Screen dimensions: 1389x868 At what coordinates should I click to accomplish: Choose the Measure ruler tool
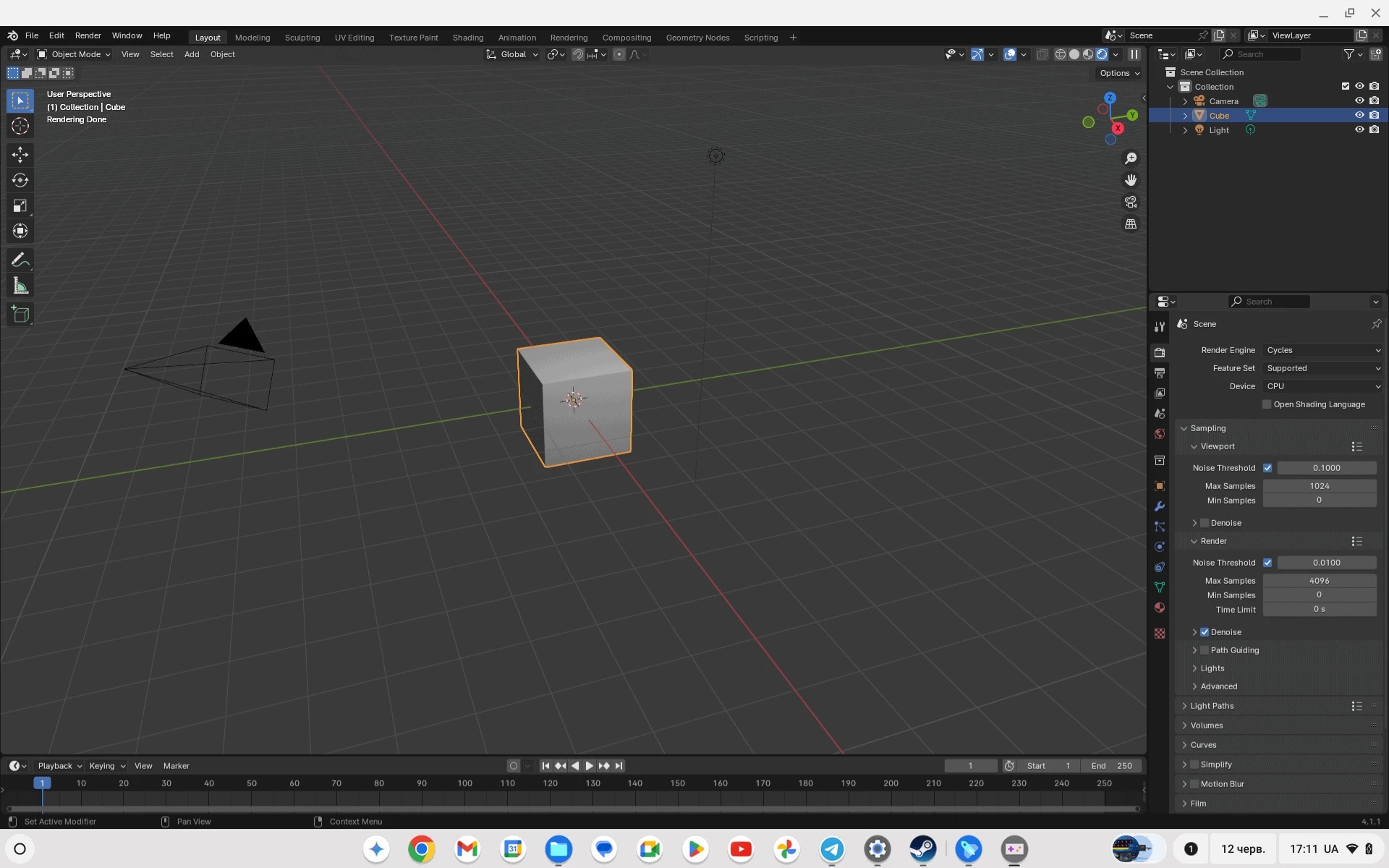tap(20, 286)
